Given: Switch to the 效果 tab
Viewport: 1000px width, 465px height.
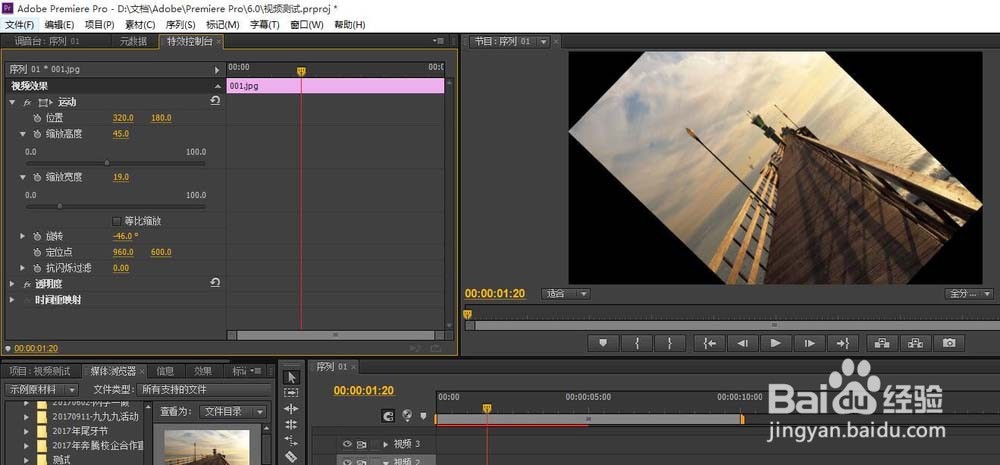Looking at the screenshot, I should tap(203, 371).
